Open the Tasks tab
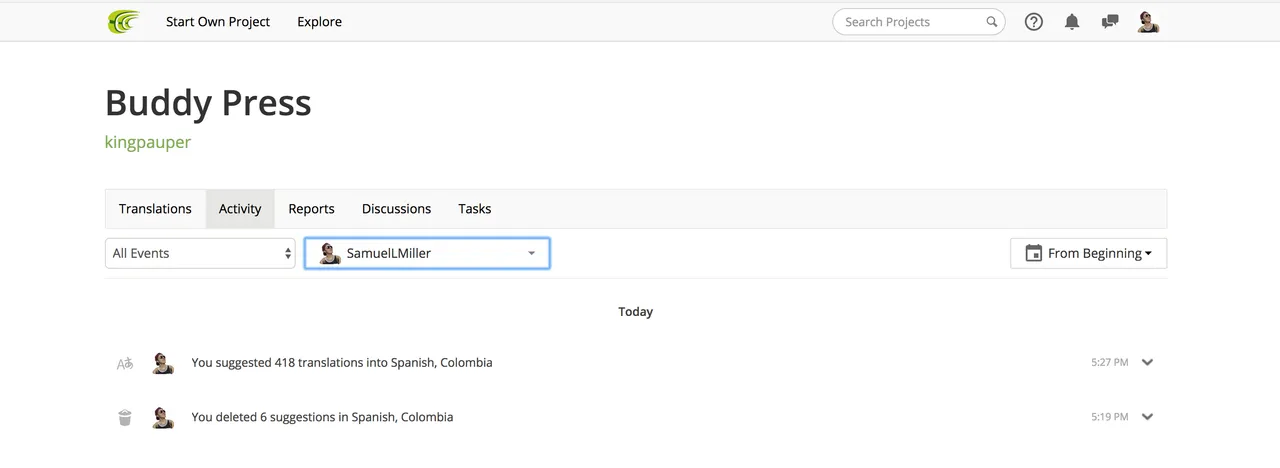The height and width of the screenshot is (468, 1280). point(474,209)
